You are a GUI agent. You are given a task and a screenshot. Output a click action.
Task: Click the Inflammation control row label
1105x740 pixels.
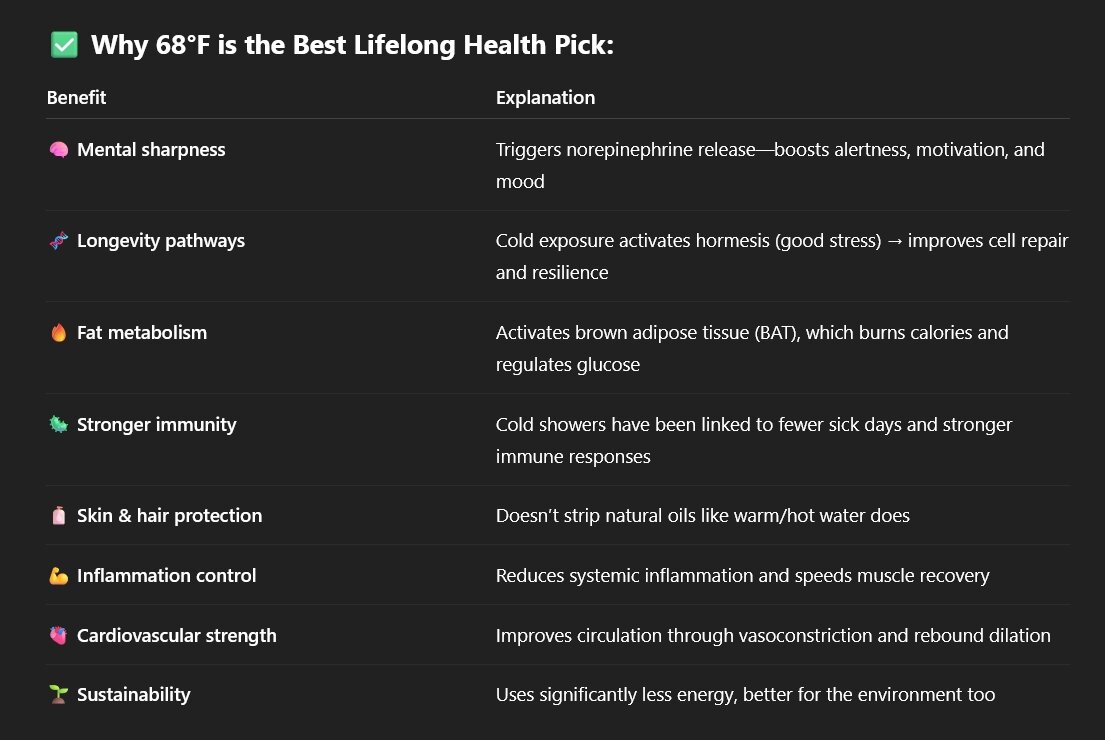point(166,576)
